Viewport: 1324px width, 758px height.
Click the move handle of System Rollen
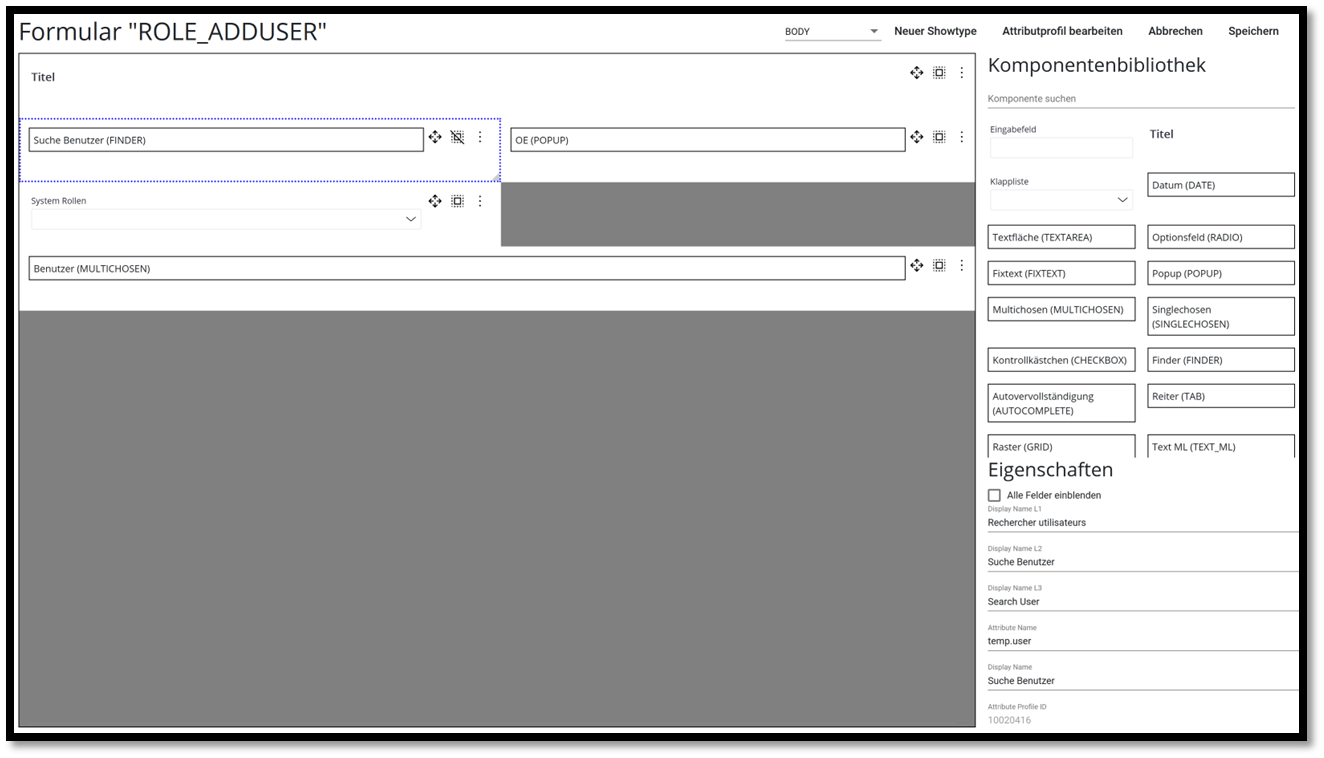435,201
